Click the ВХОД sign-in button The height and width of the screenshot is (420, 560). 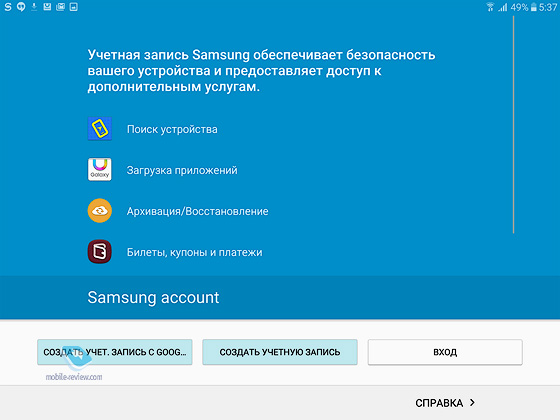[x=445, y=352]
